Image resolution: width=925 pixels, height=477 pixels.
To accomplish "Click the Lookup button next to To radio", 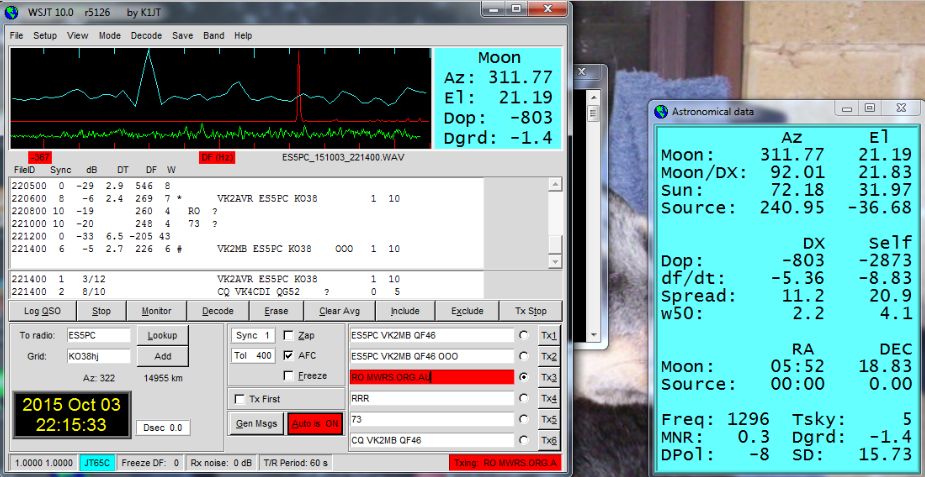I will pos(162,336).
